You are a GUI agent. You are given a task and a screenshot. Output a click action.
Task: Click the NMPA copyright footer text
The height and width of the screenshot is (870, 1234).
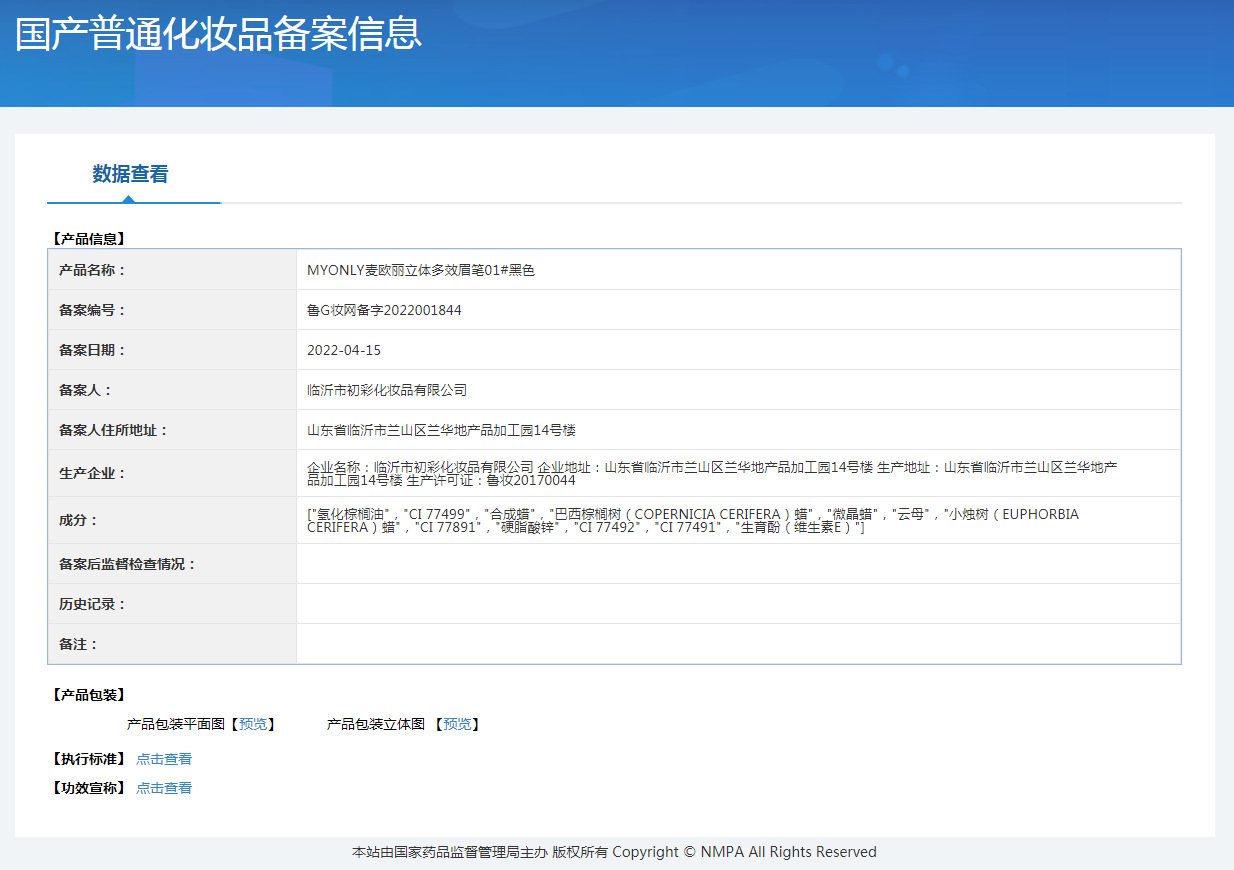[x=614, y=852]
